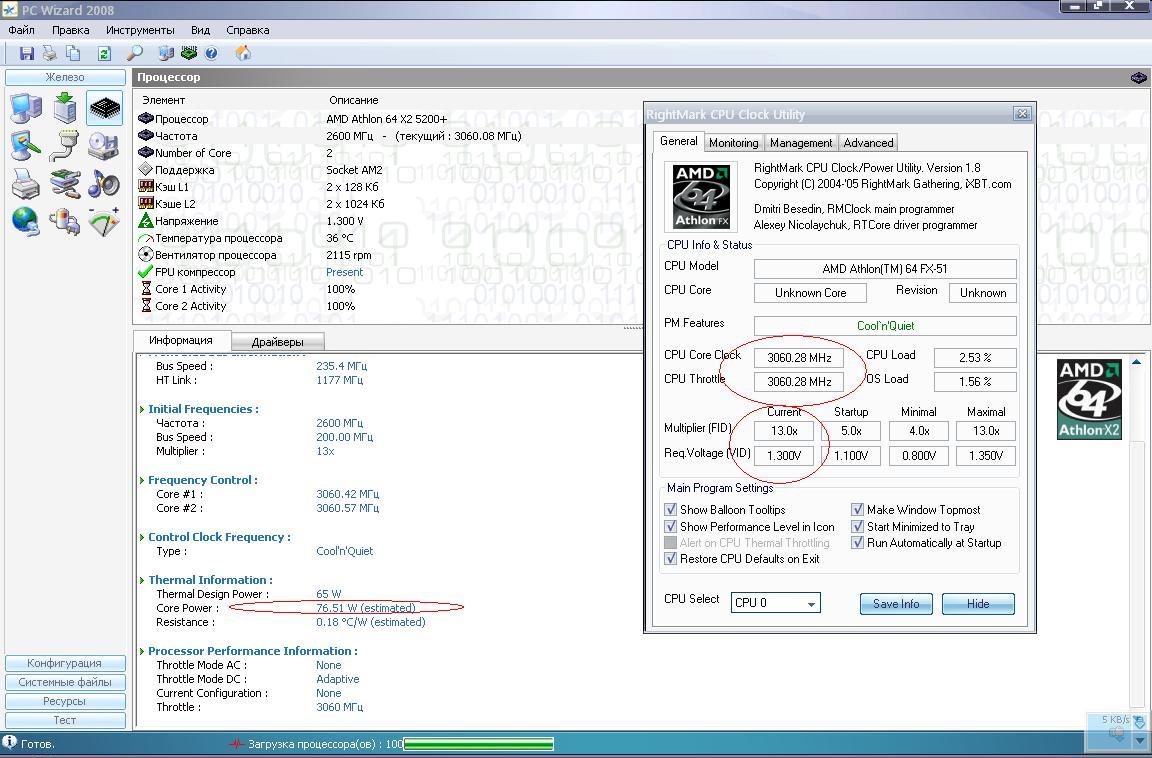Viewport: 1152px width, 758px height.
Task: Click the AMD Athlon X2 logo image
Action: (x=1090, y=399)
